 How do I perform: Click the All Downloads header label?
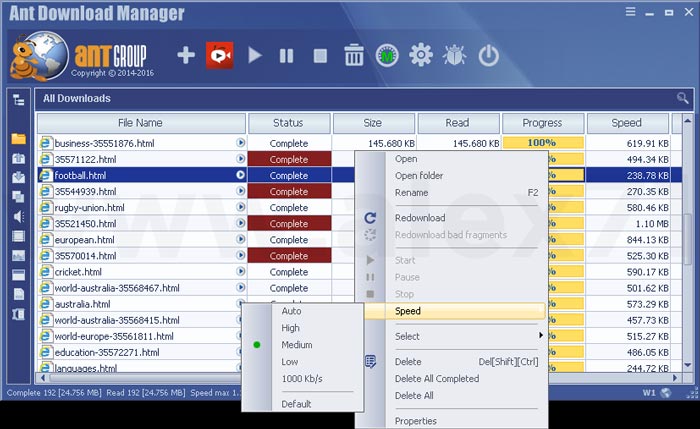point(77,98)
